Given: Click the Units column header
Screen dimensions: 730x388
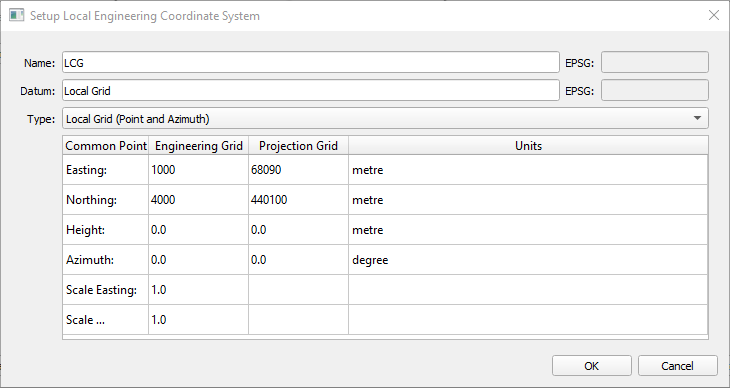Looking at the screenshot, I should (x=528, y=146).
